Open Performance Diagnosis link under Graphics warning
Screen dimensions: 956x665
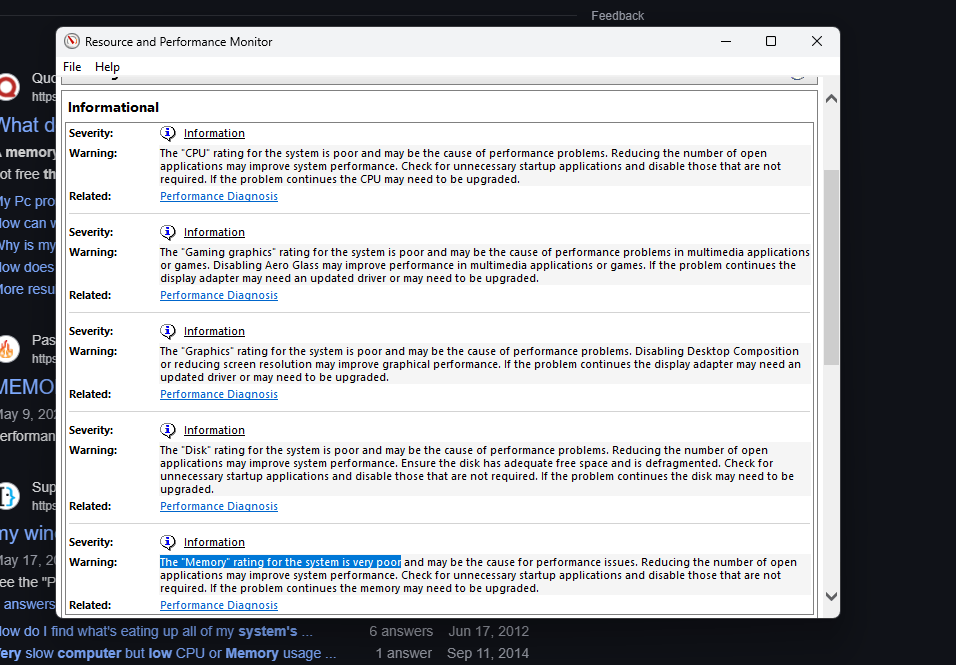(x=219, y=394)
